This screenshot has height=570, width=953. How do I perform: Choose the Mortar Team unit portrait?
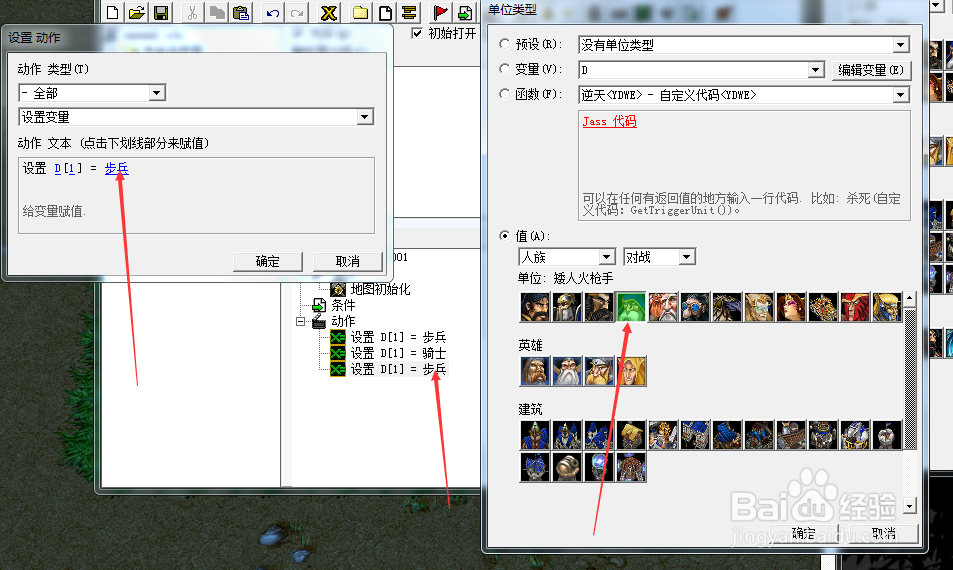(663, 307)
